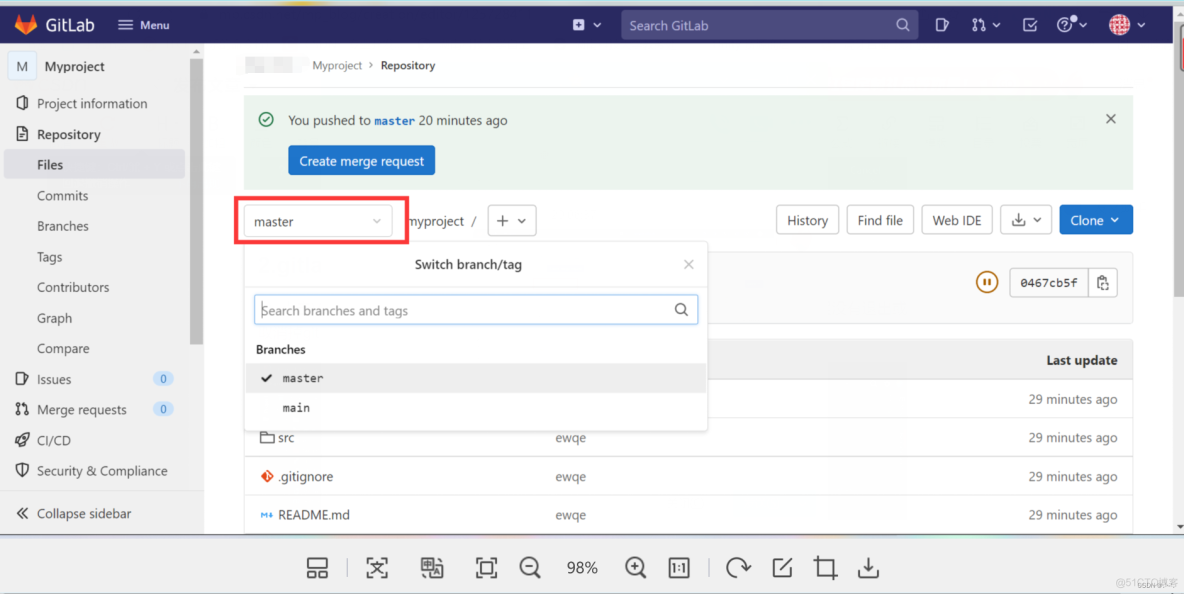Go to Branches in the sidebar
The width and height of the screenshot is (1184, 594).
(x=63, y=226)
